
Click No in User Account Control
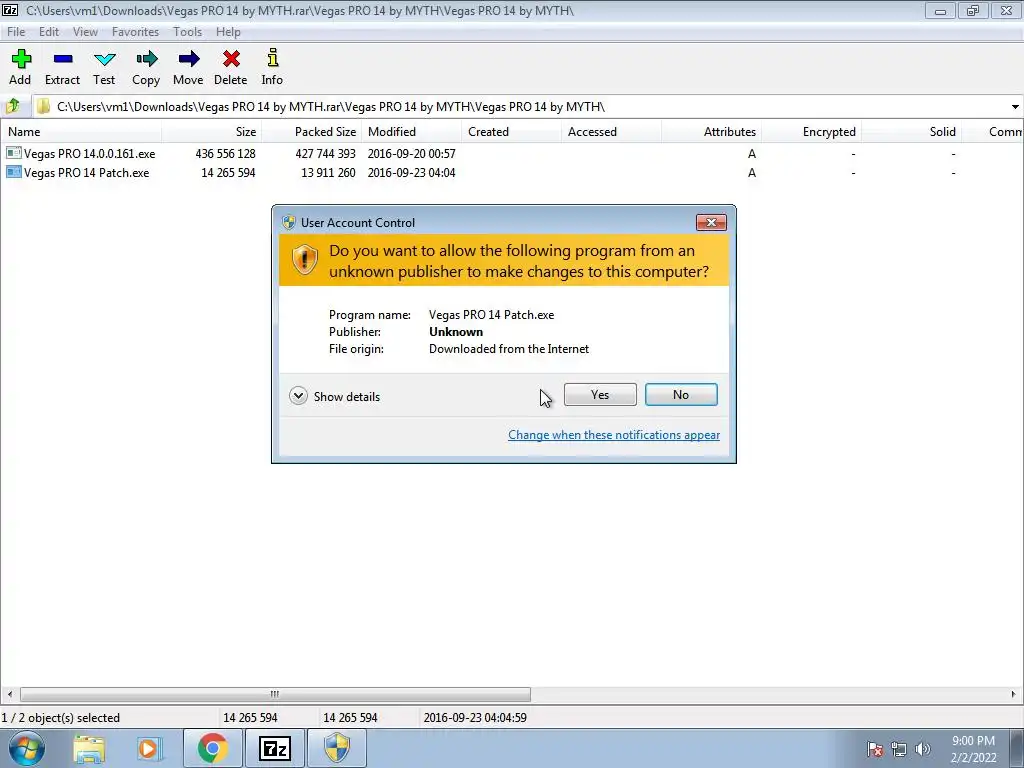point(681,394)
